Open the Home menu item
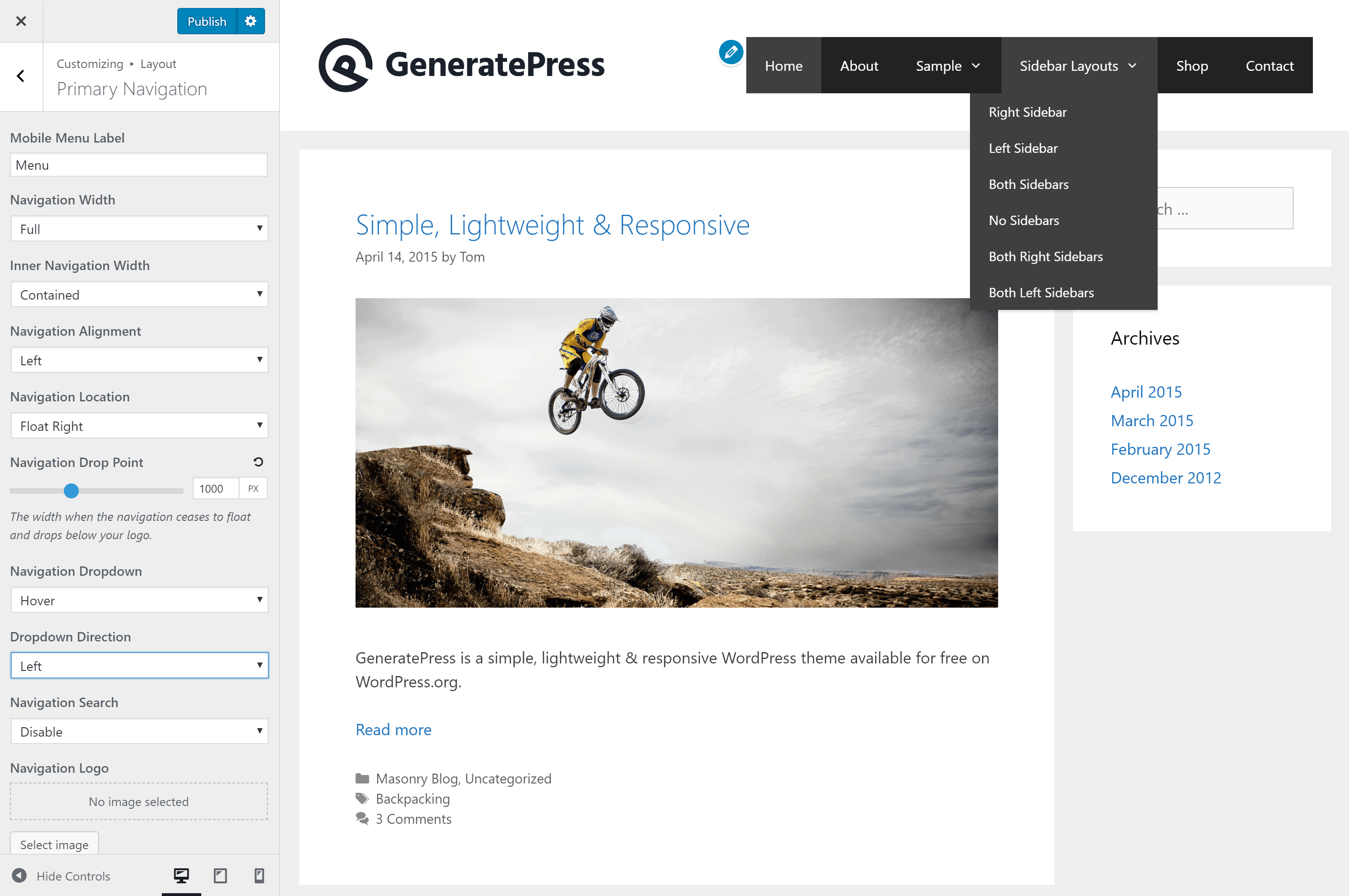This screenshot has width=1349, height=896. pos(784,66)
